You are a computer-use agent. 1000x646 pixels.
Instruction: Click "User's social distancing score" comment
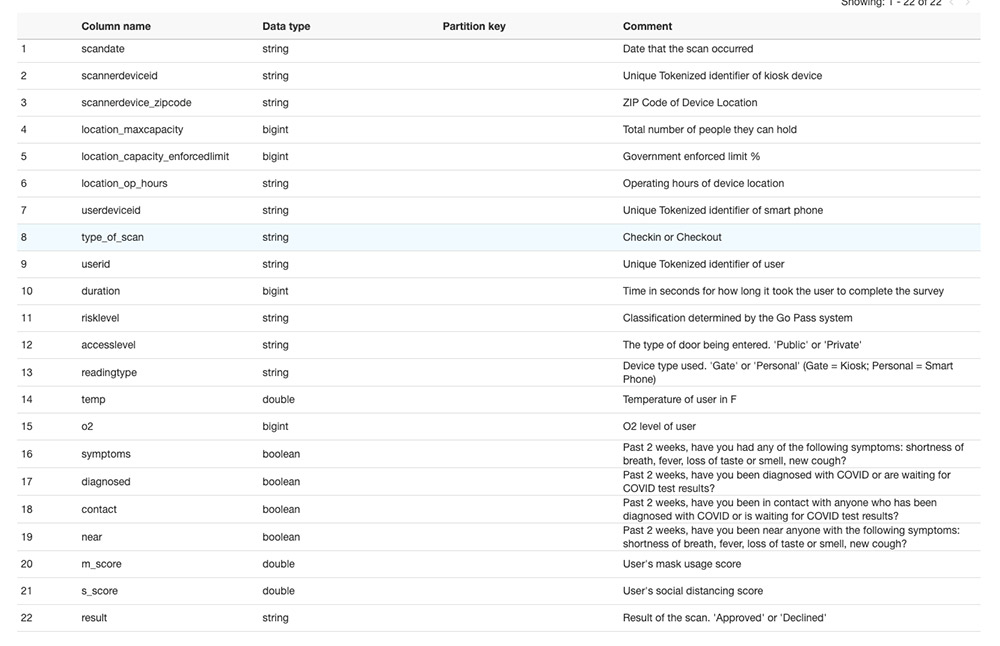click(x=693, y=591)
